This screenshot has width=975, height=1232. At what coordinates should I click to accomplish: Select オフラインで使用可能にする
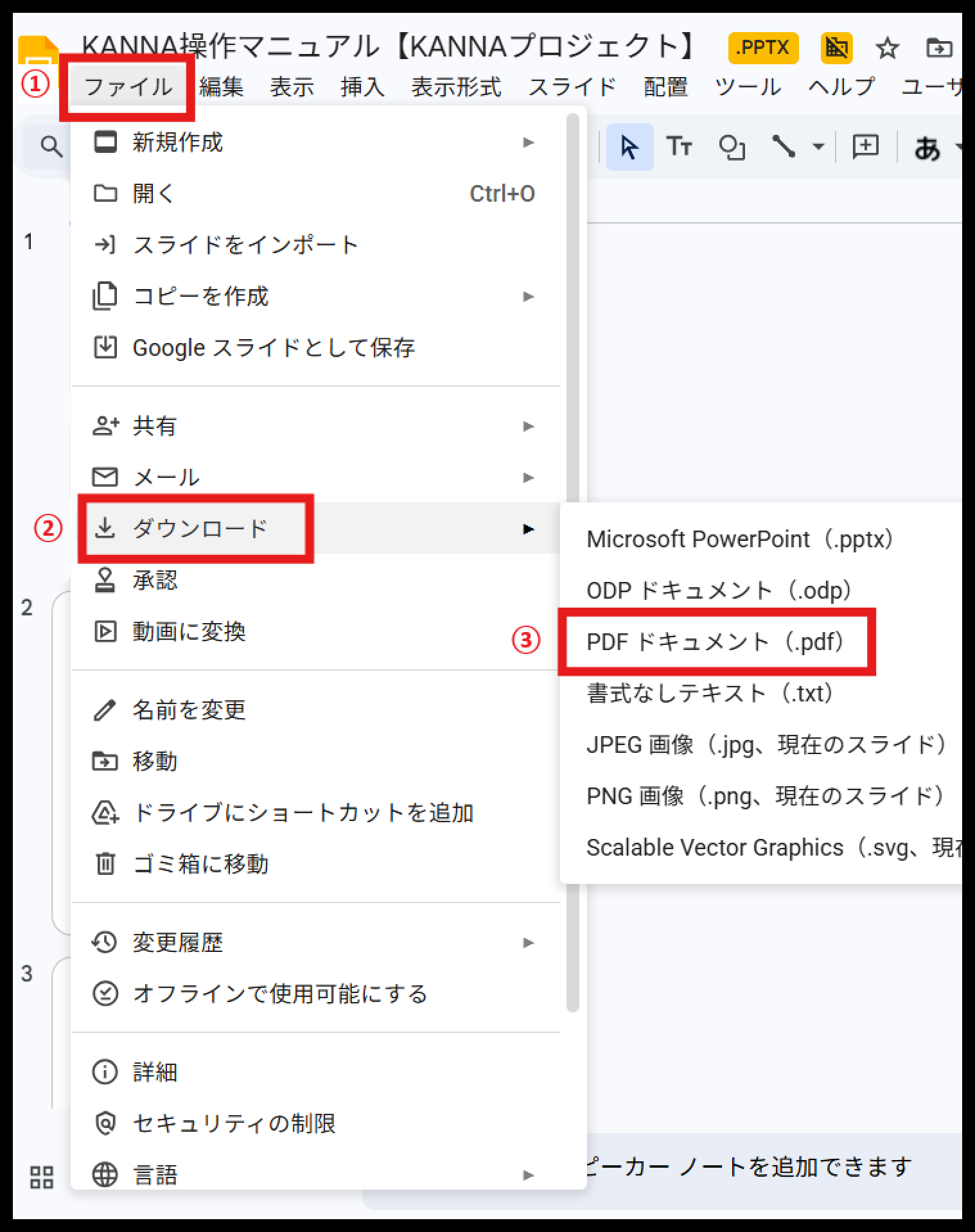click(315, 994)
